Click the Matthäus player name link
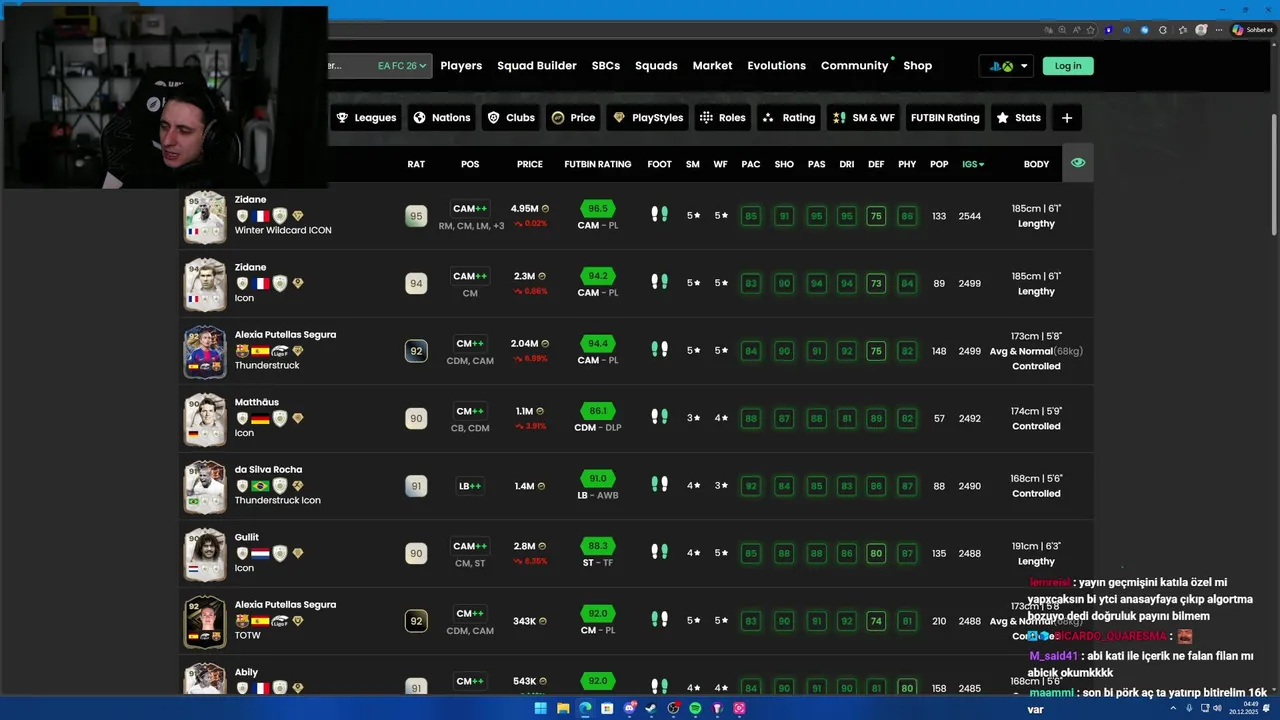1280x720 pixels. [257, 402]
